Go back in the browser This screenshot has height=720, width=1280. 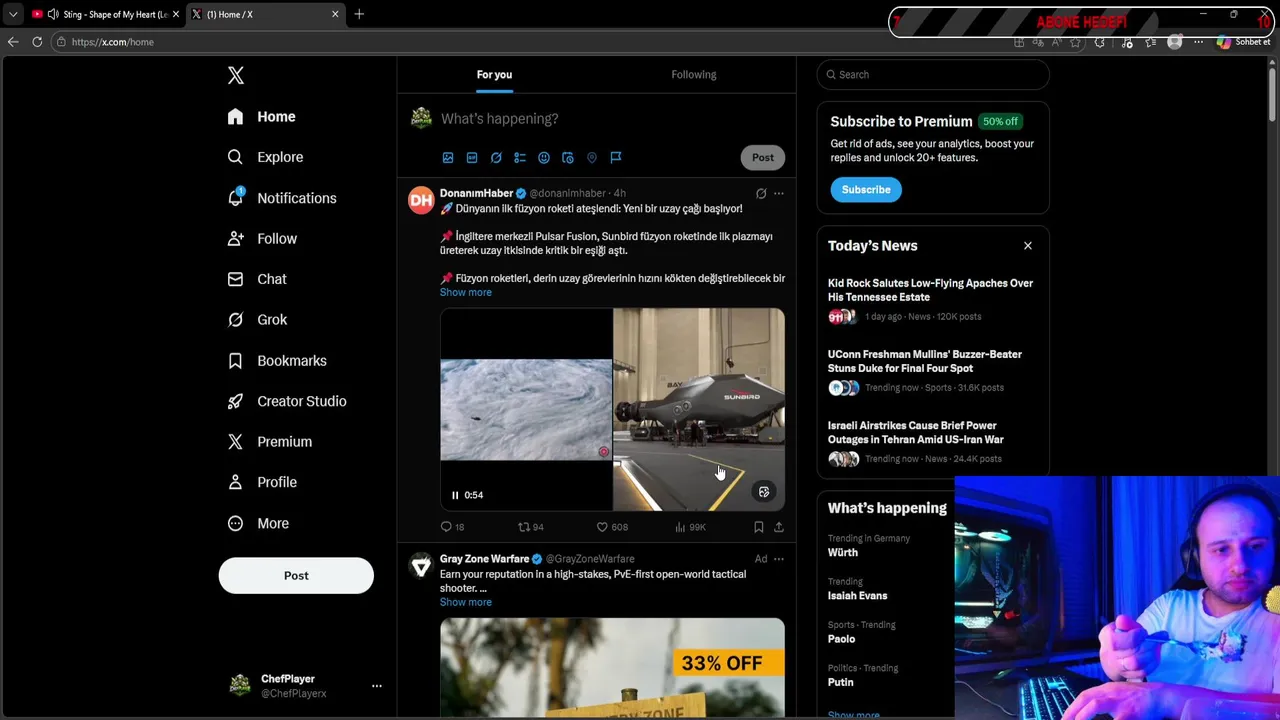point(13,42)
